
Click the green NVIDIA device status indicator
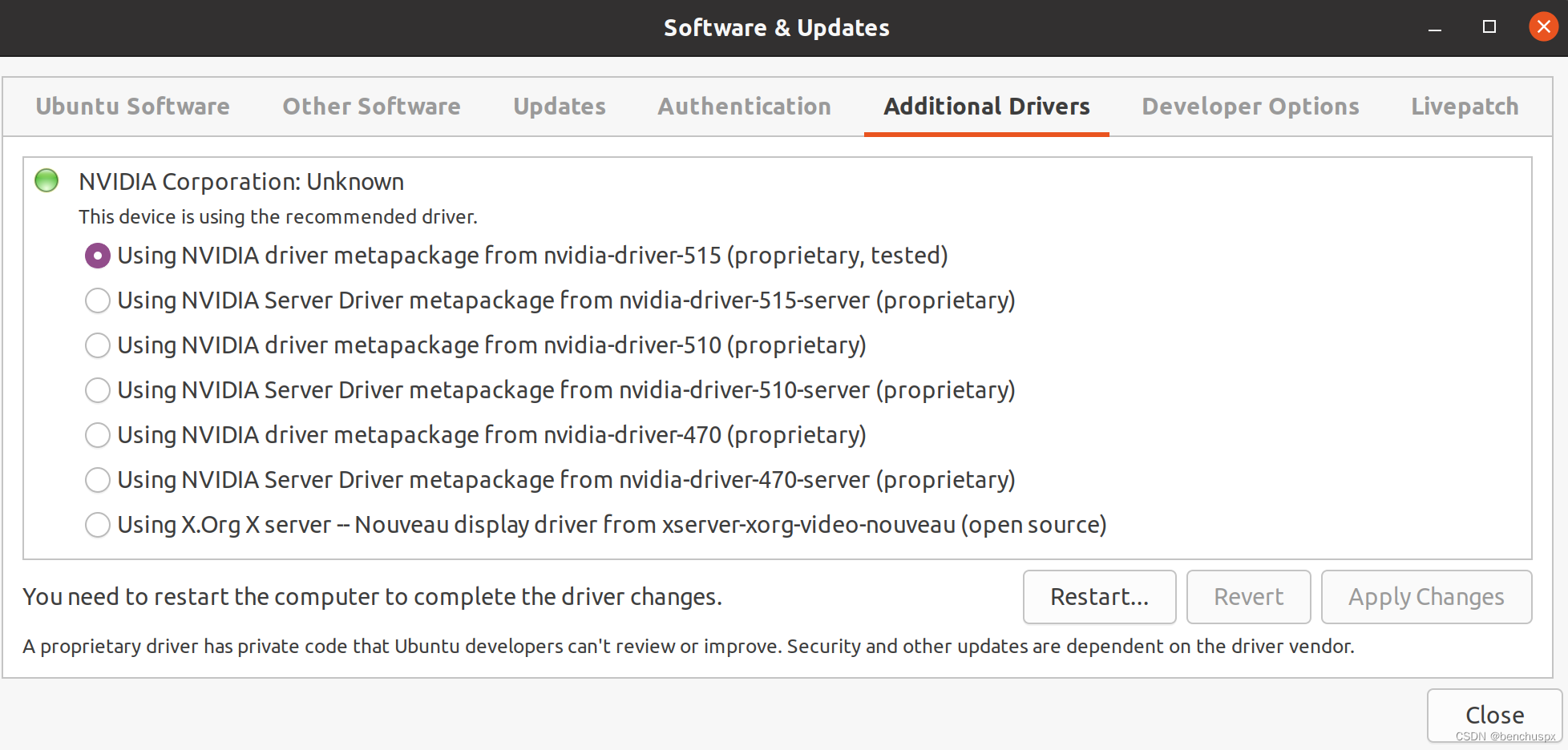pos(46,180)
